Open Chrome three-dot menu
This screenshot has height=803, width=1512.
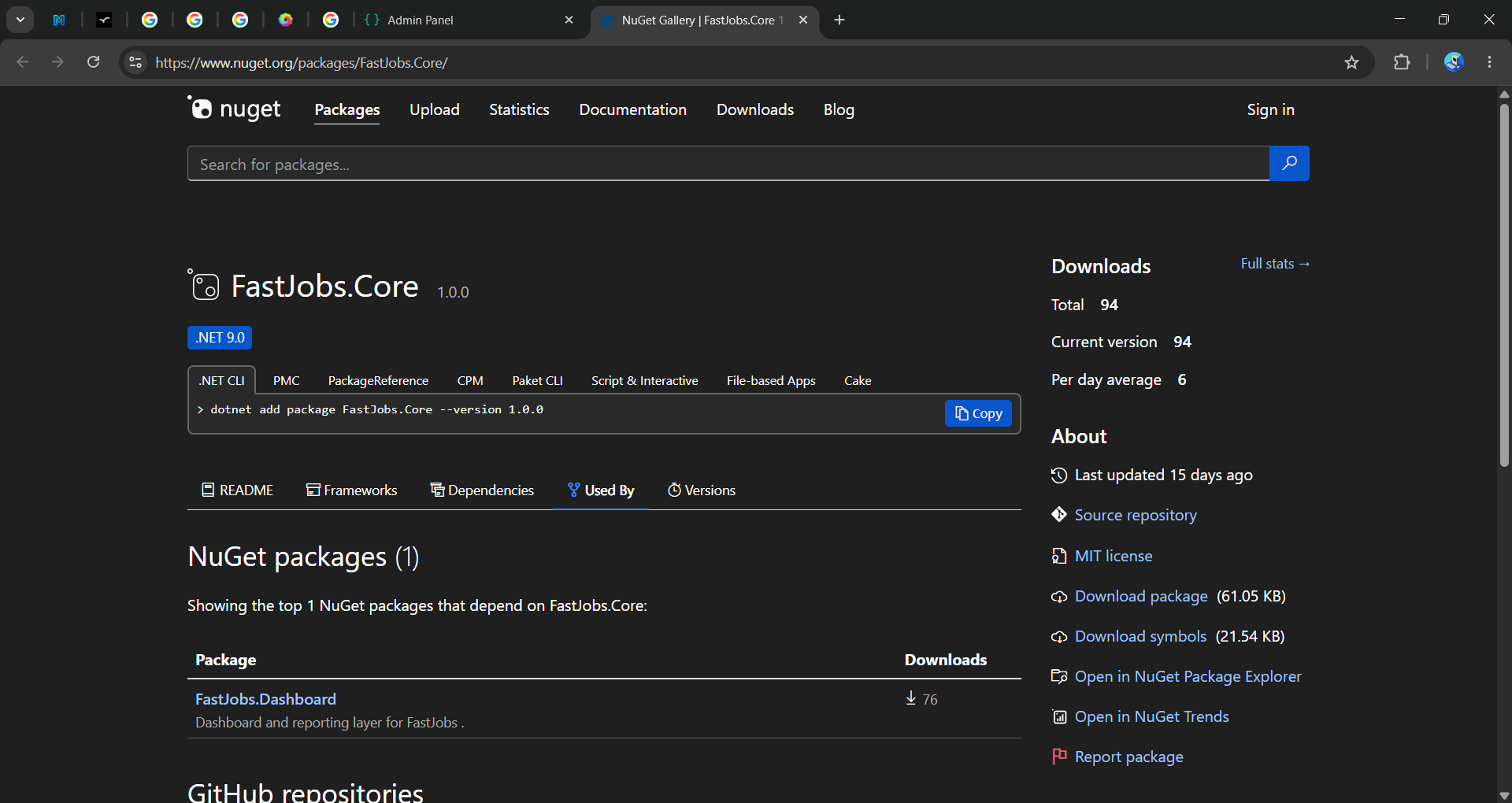pyautogui.click(x=1489, y=62)
